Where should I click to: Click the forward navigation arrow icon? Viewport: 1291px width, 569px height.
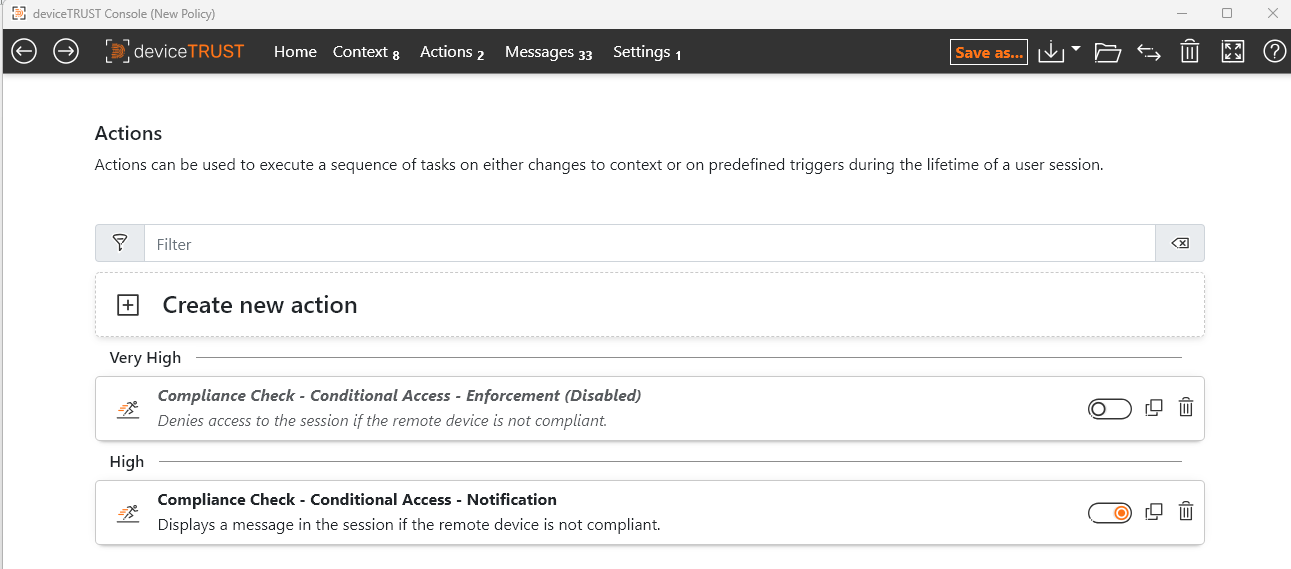pyautogui.click(x=66, y=52)
